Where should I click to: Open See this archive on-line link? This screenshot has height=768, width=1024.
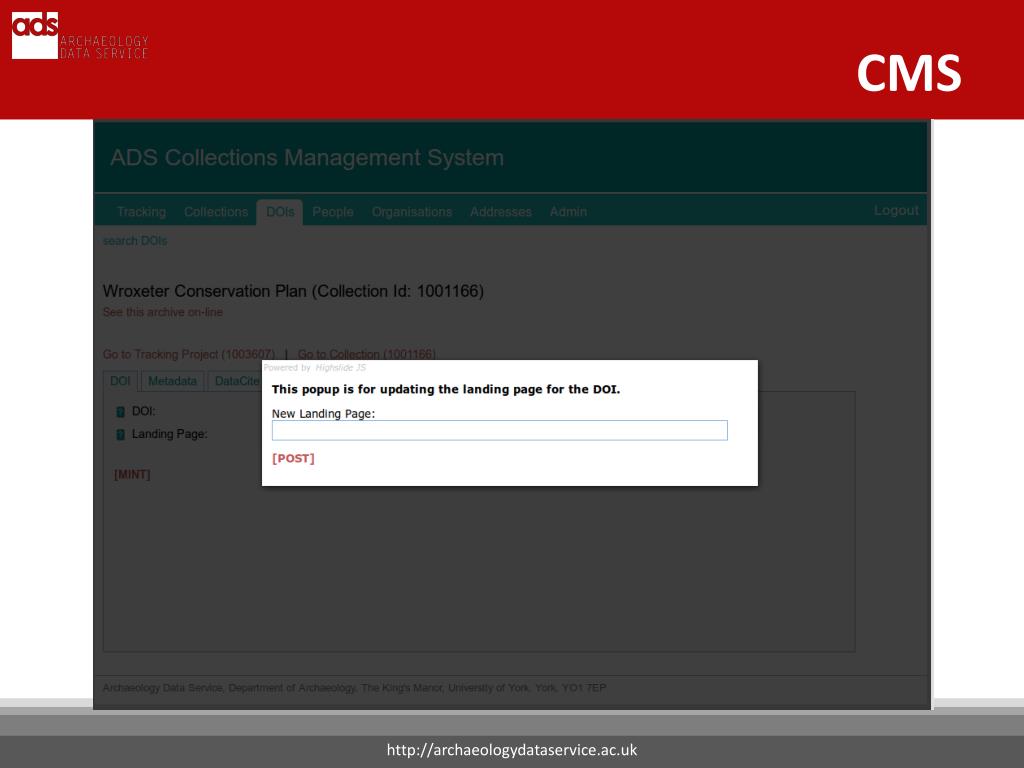tap(163, 312)
